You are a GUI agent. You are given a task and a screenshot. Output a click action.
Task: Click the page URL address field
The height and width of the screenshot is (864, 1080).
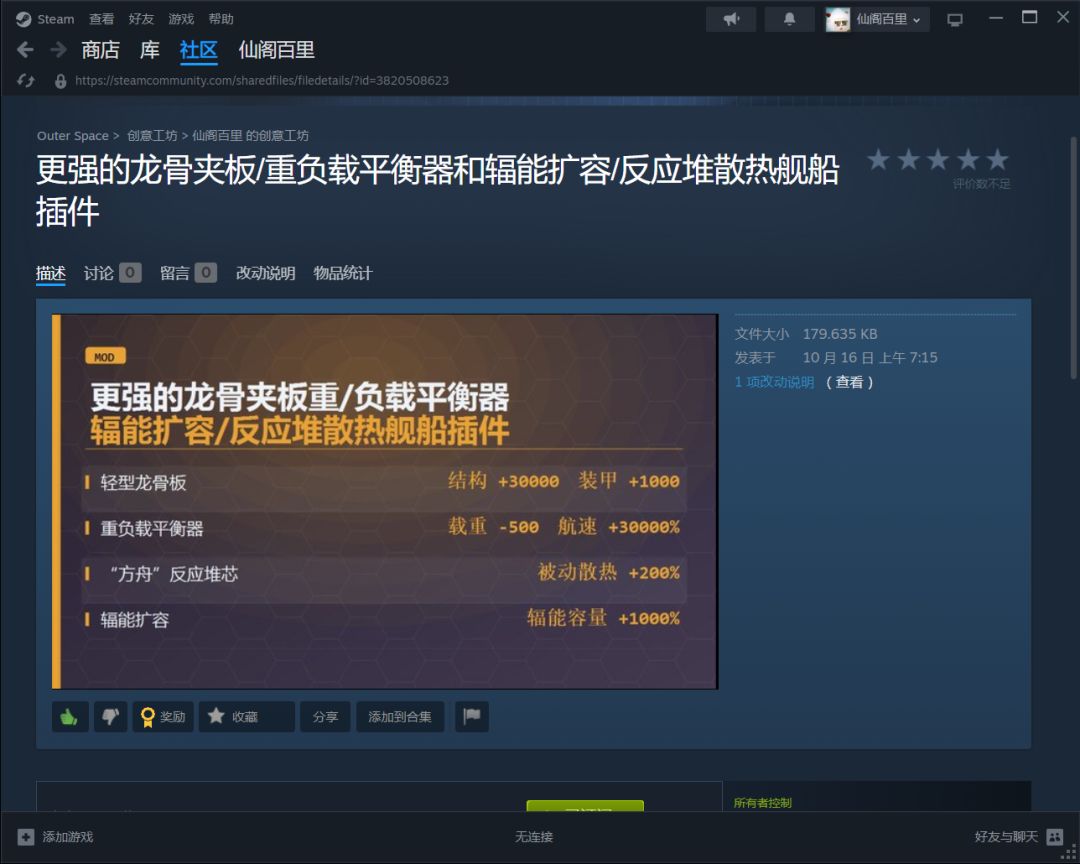pyautogui.click(x=262, y=81)
